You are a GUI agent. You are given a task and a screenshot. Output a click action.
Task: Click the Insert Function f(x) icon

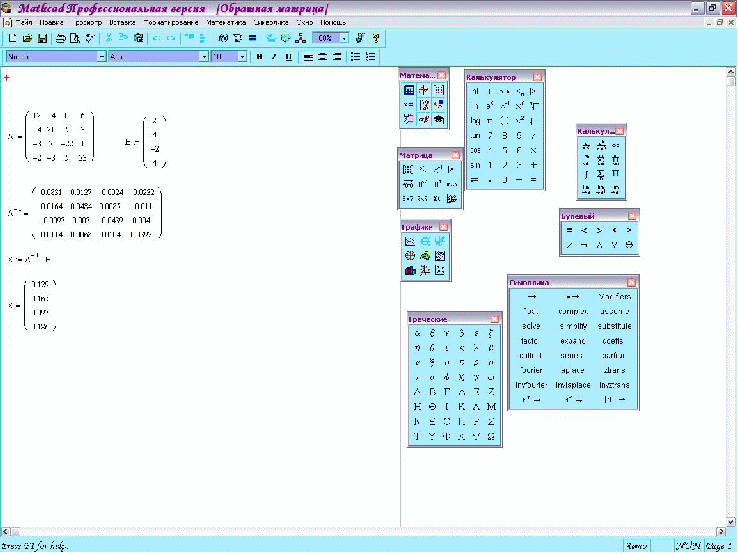point(223,38)
